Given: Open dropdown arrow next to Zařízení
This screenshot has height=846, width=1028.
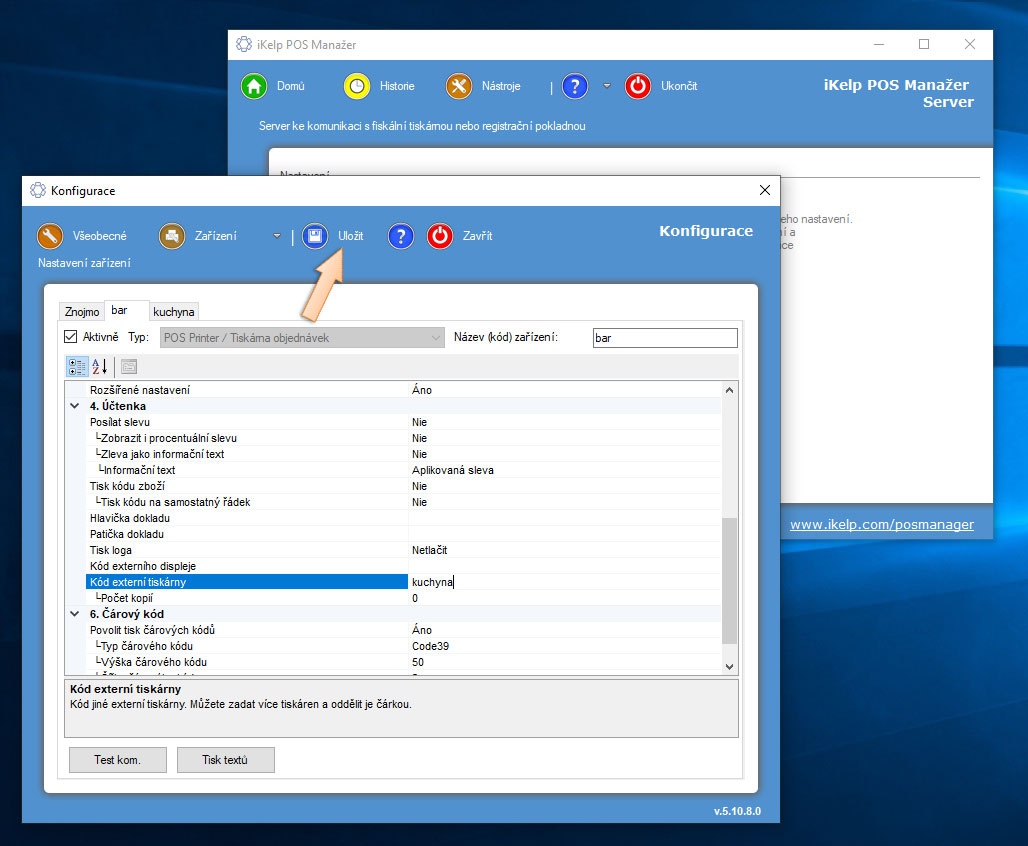Looking at the screenshot, I should (277, 237).
